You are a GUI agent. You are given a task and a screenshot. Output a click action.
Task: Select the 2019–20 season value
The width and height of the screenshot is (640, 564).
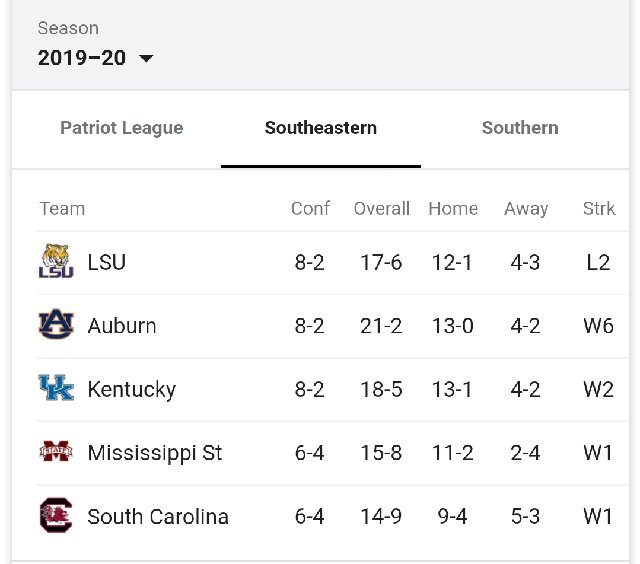82,58
